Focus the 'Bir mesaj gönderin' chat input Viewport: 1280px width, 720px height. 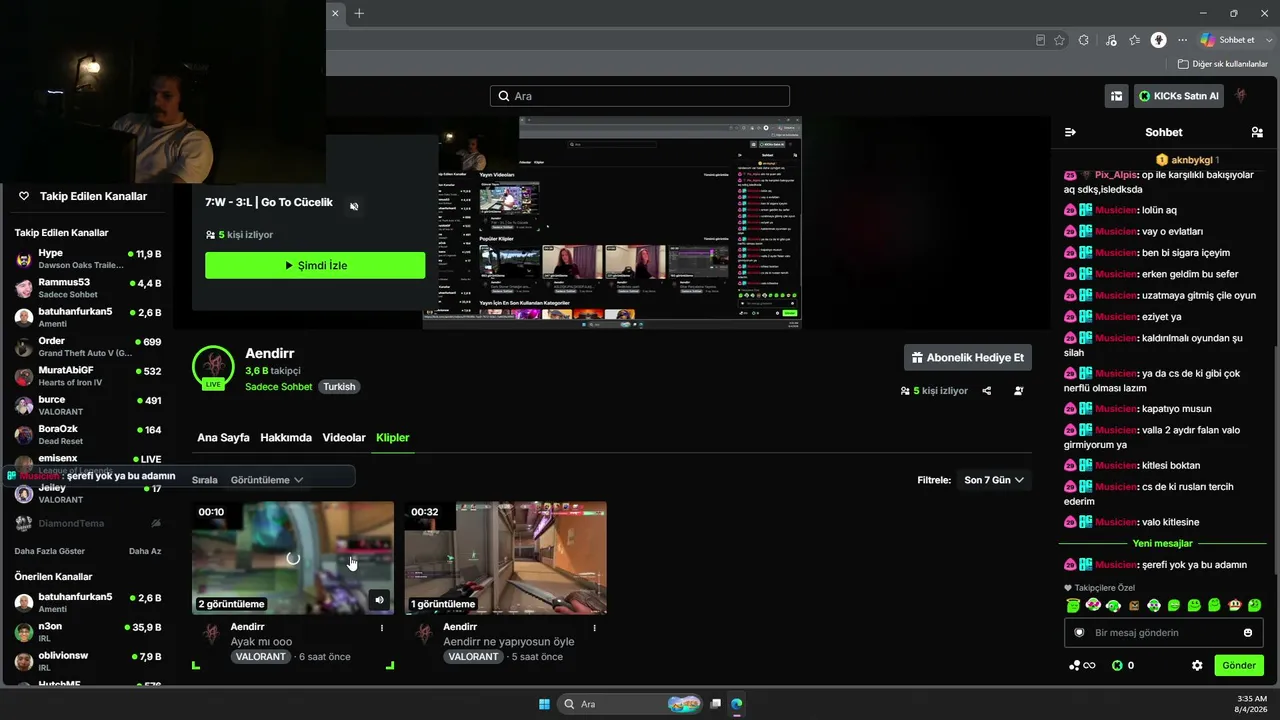[x=1164, y=633]
